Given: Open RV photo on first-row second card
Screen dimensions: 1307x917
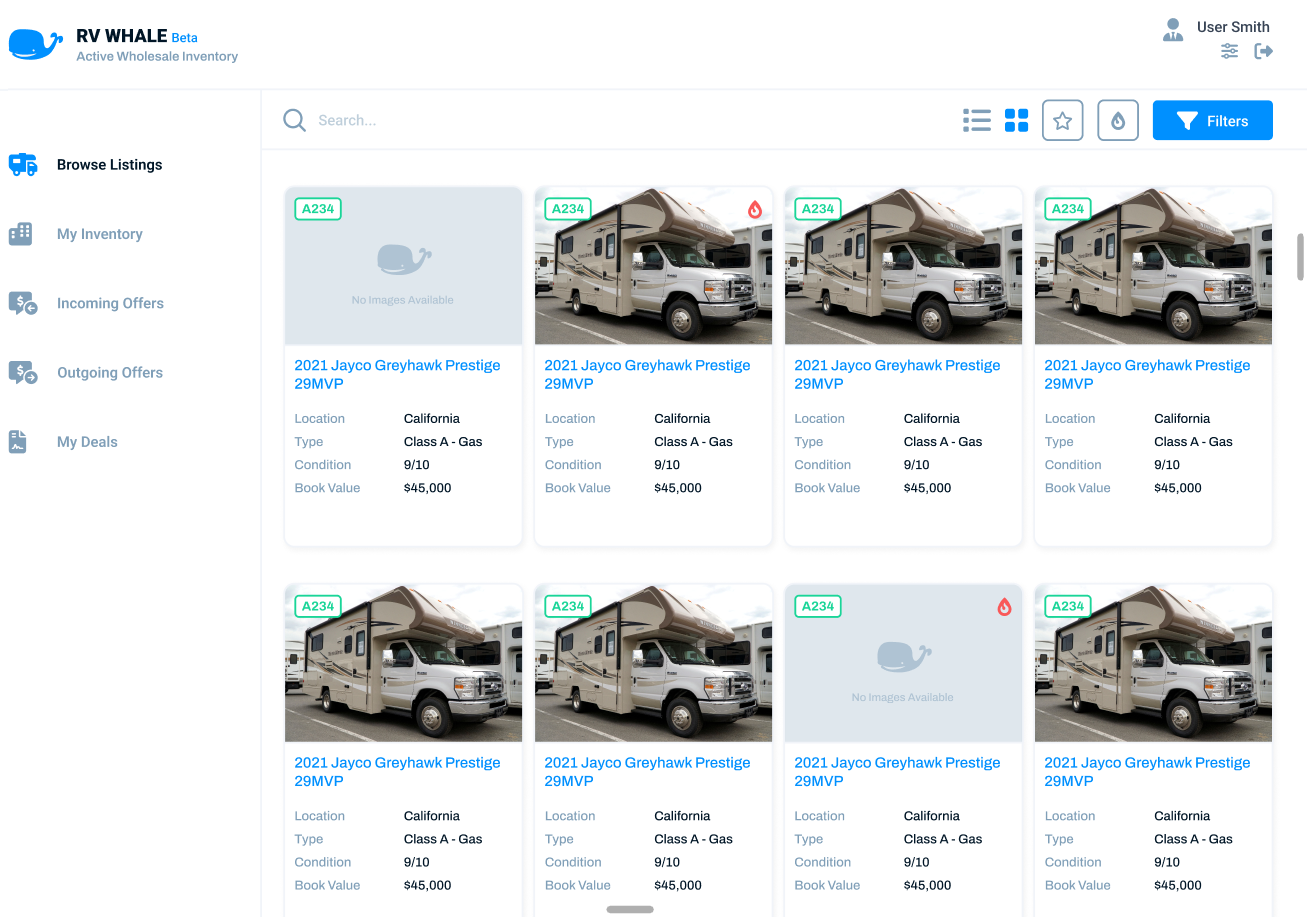Looking at the screenshot, I should pos(654,266).
